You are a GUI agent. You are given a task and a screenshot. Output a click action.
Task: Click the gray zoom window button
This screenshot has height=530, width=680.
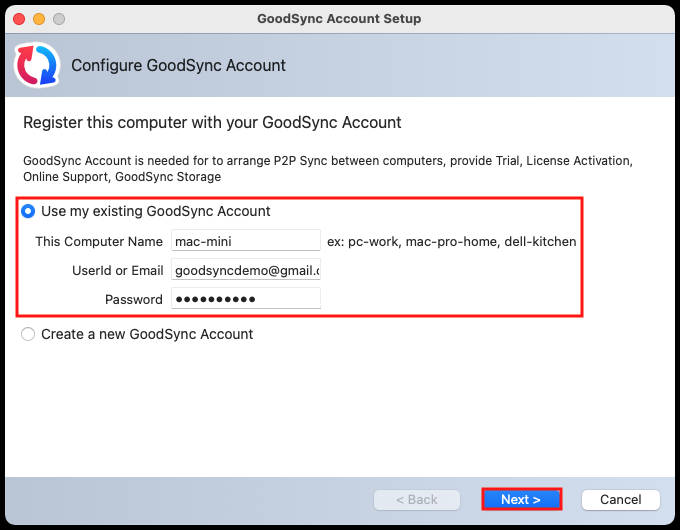[59, 19]
